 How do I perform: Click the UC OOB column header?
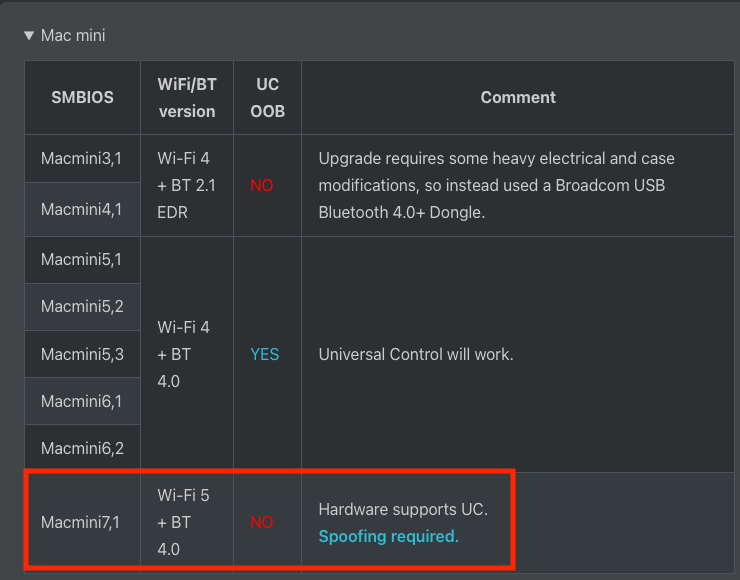pyautogui.click(x=267, y=98)
